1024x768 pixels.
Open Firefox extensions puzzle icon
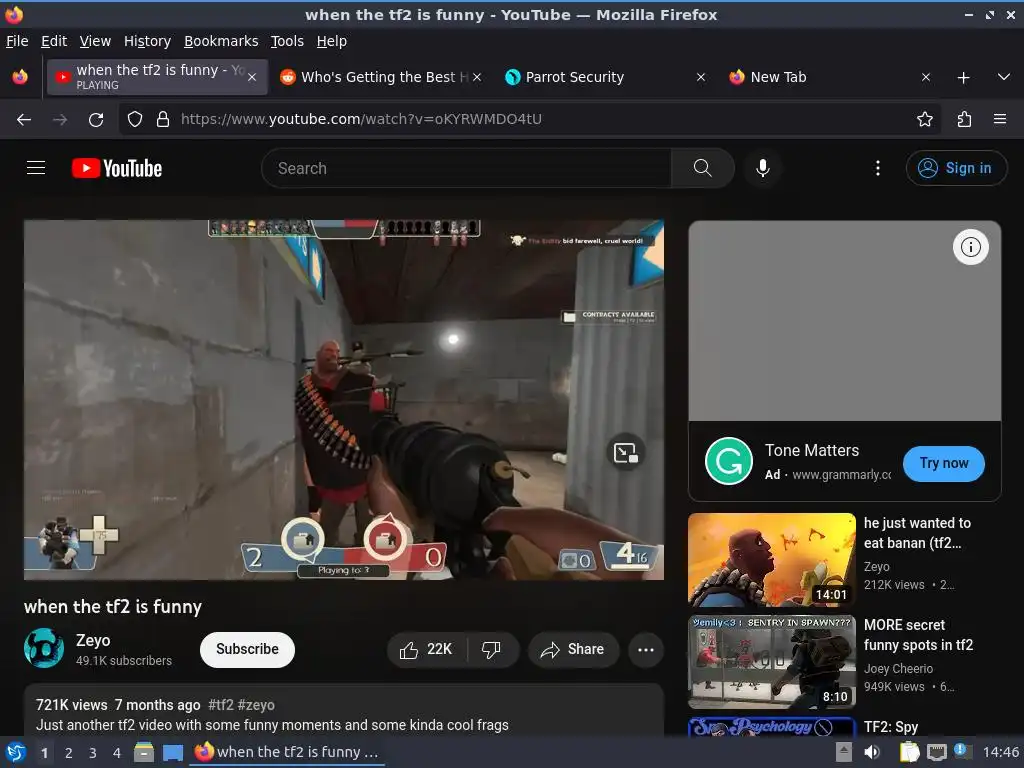(964, 120)
